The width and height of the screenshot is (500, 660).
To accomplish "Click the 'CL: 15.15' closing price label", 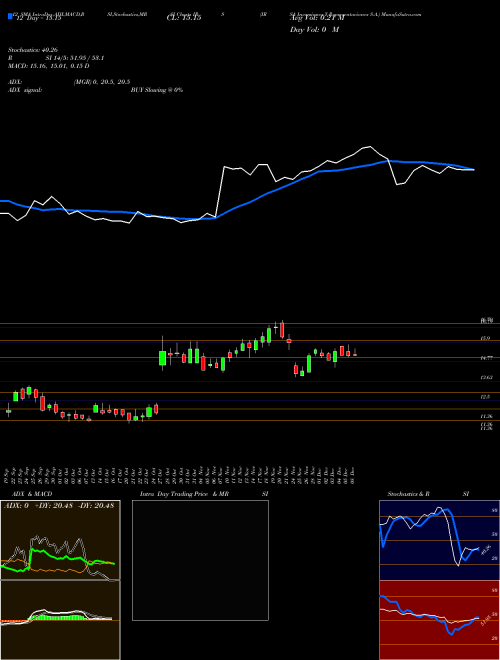I will [184, 18].
